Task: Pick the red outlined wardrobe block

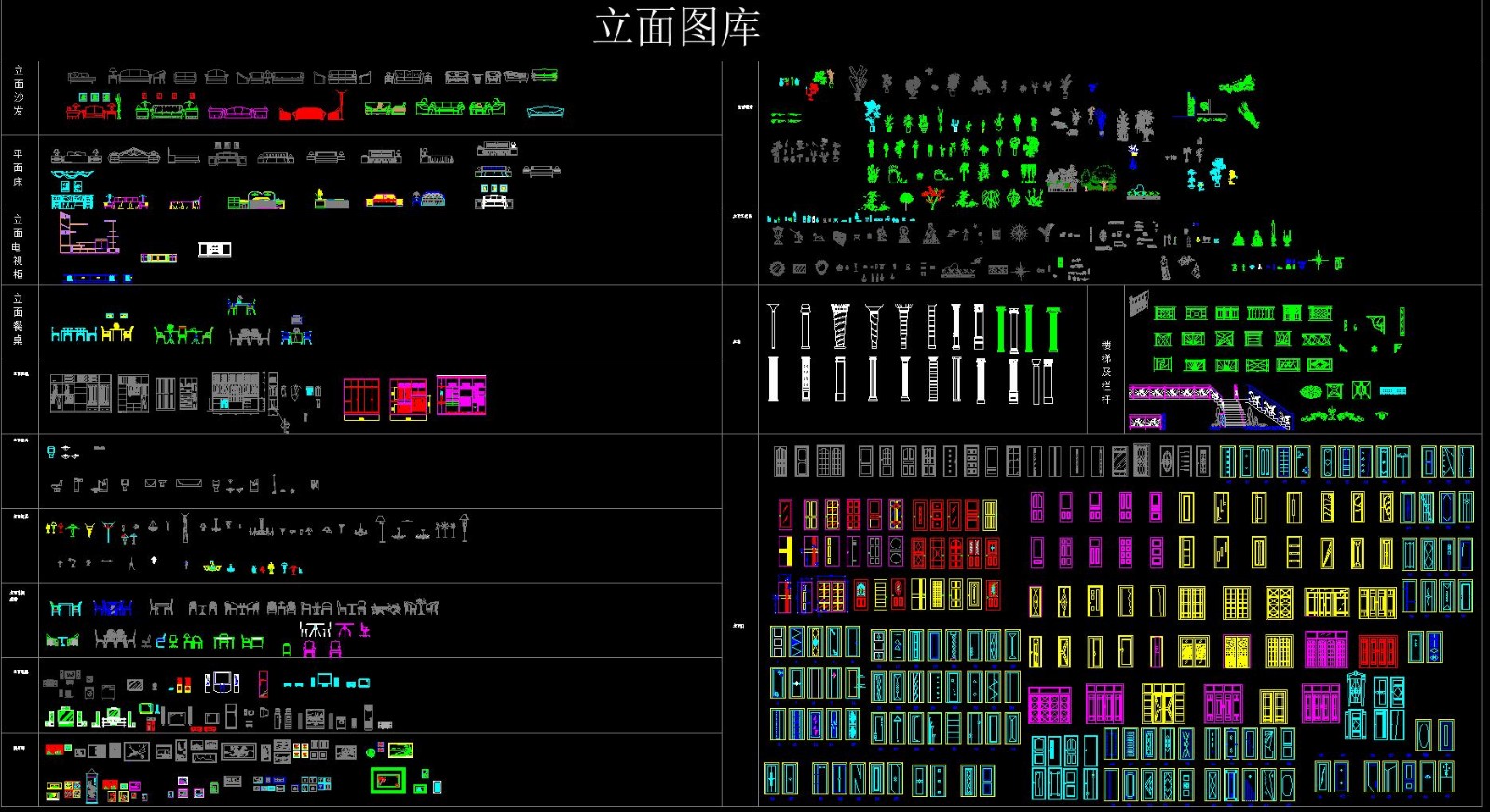Action: pos(361,399)
